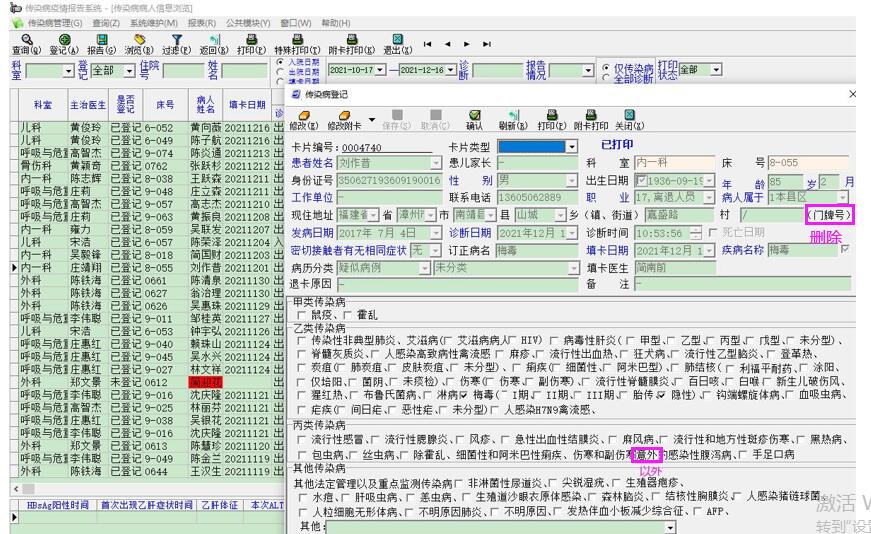Viewport: 871px width, 534px height.
Task: Click left scroll arrow of patient list
Action: click(x=16, y=490)
